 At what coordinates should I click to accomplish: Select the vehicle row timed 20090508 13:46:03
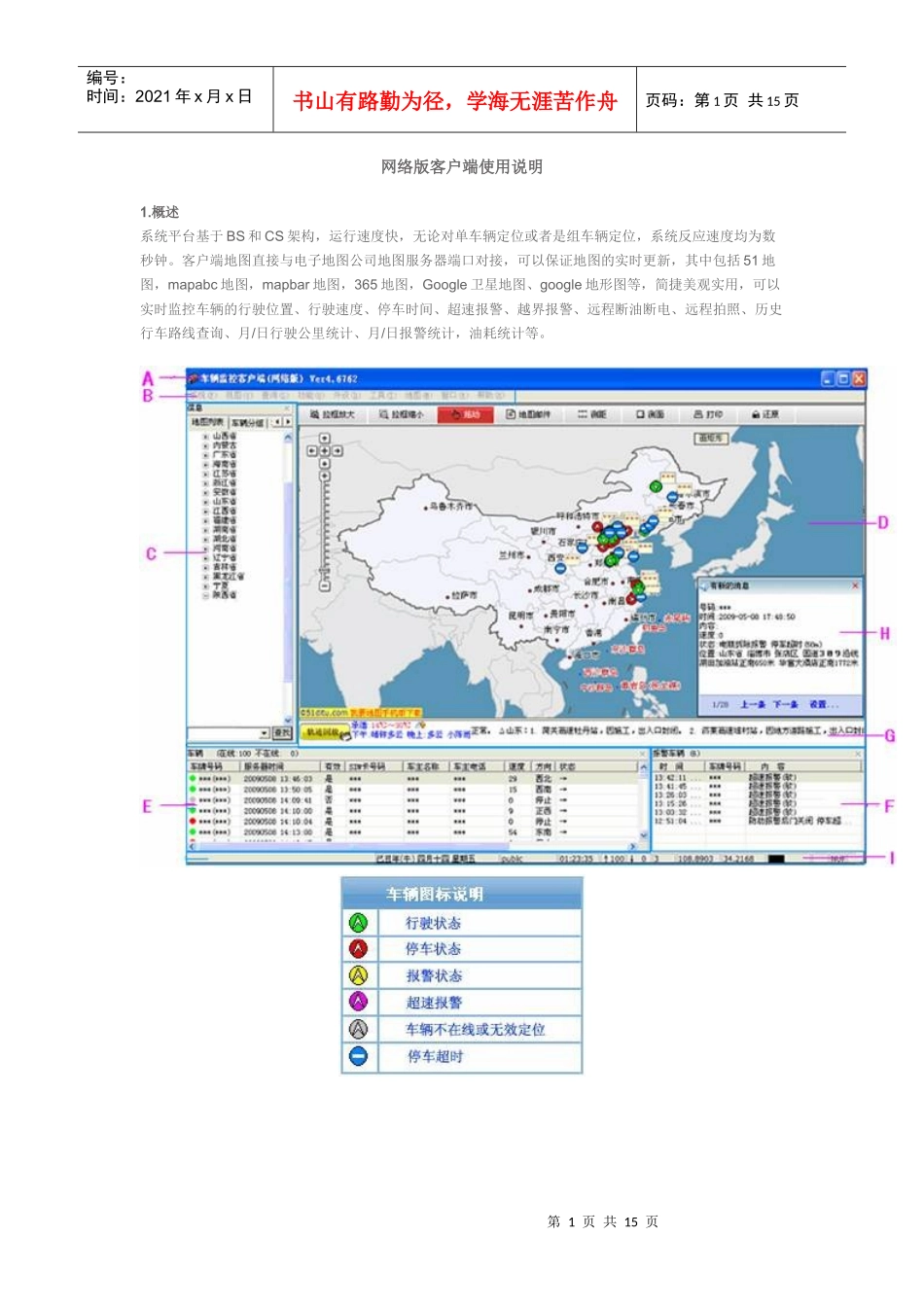coord(413,778)
